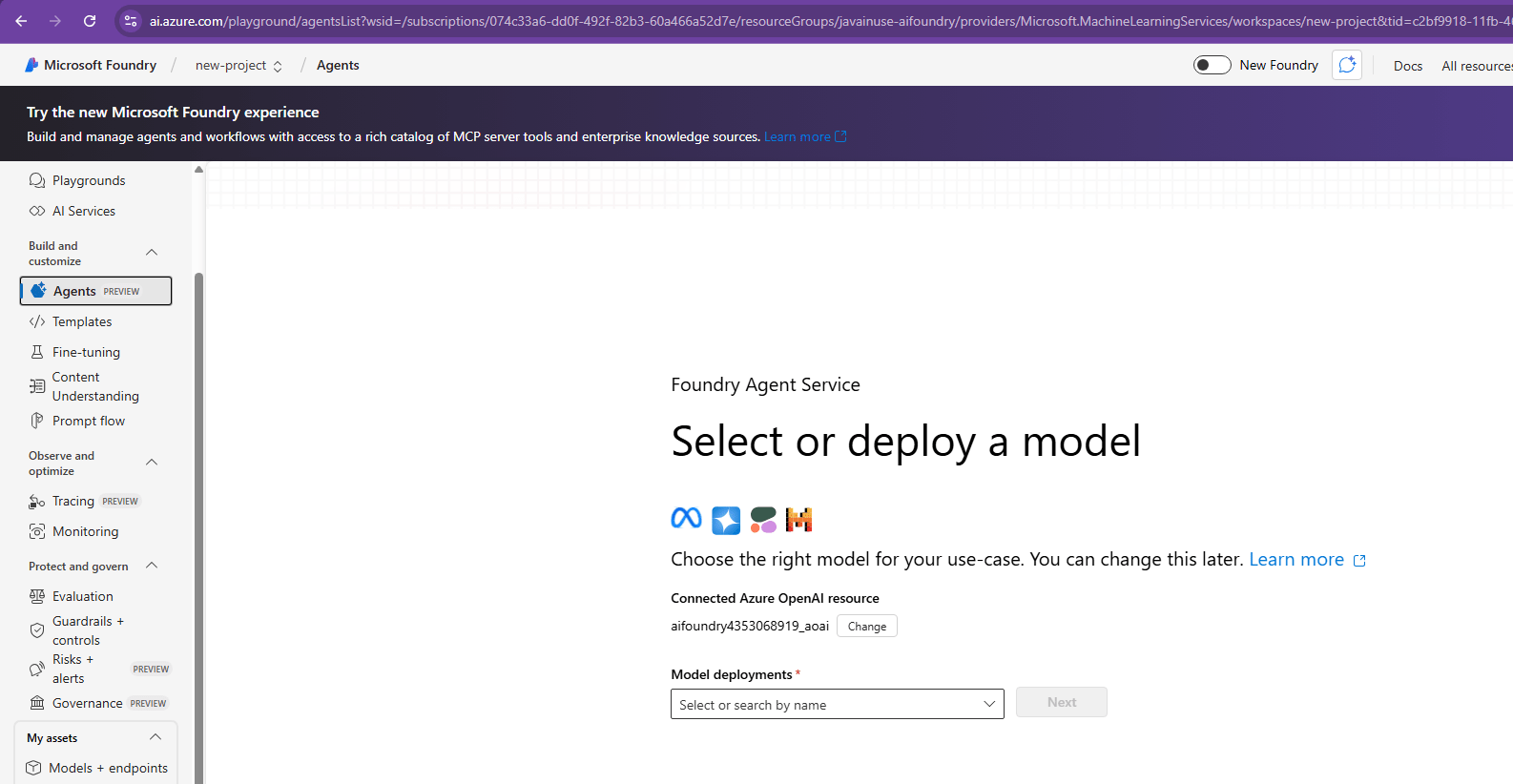Click the Change resource button
The height and width of the screenshot is (784, 1513).
pyautogui.click(x=866, y=626)
